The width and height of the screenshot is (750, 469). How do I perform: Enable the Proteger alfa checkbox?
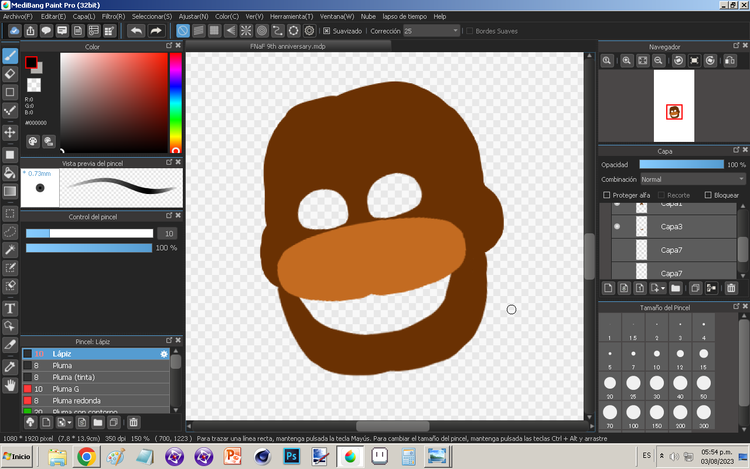pyautogui.click(x=606, y=195)
